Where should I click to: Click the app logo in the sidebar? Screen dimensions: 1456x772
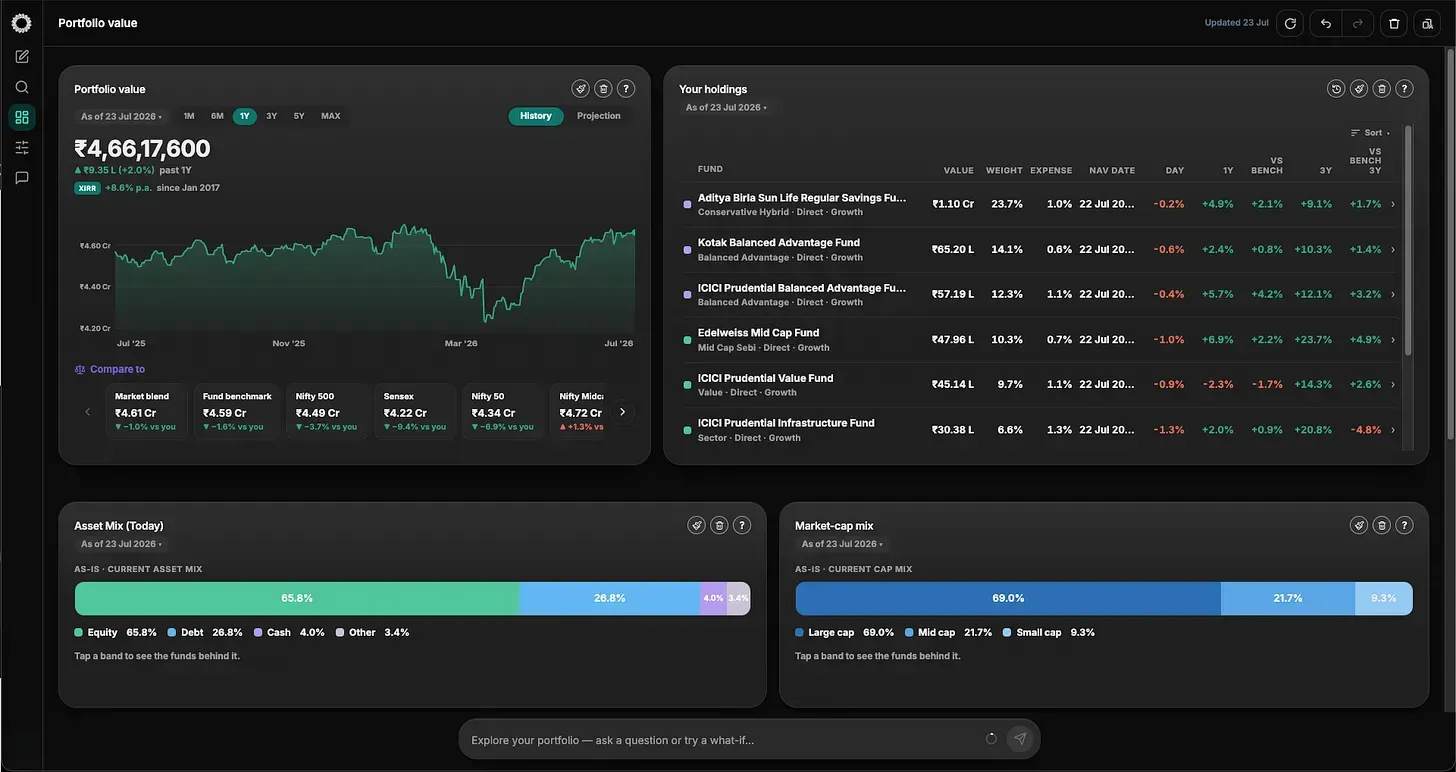[x=21, y=23]
